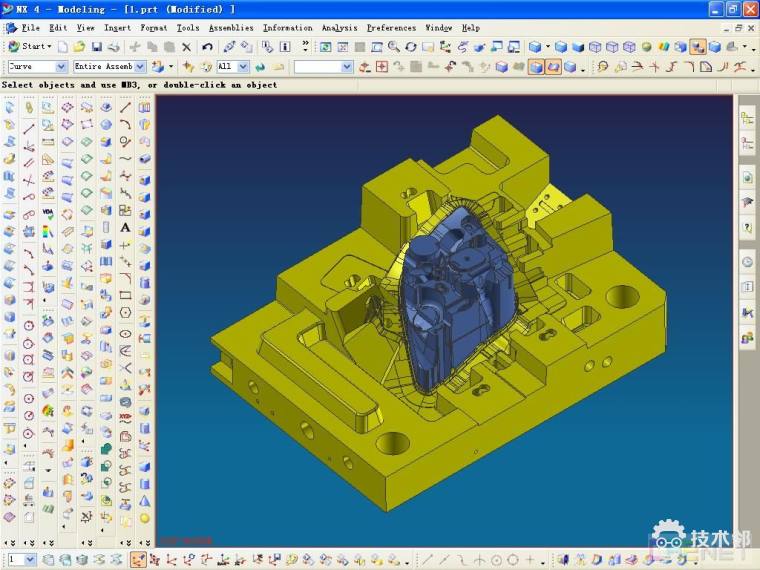This screenshot has width=760, height=570.
Task: Open the Analysis menu
Action: (339, 28)
